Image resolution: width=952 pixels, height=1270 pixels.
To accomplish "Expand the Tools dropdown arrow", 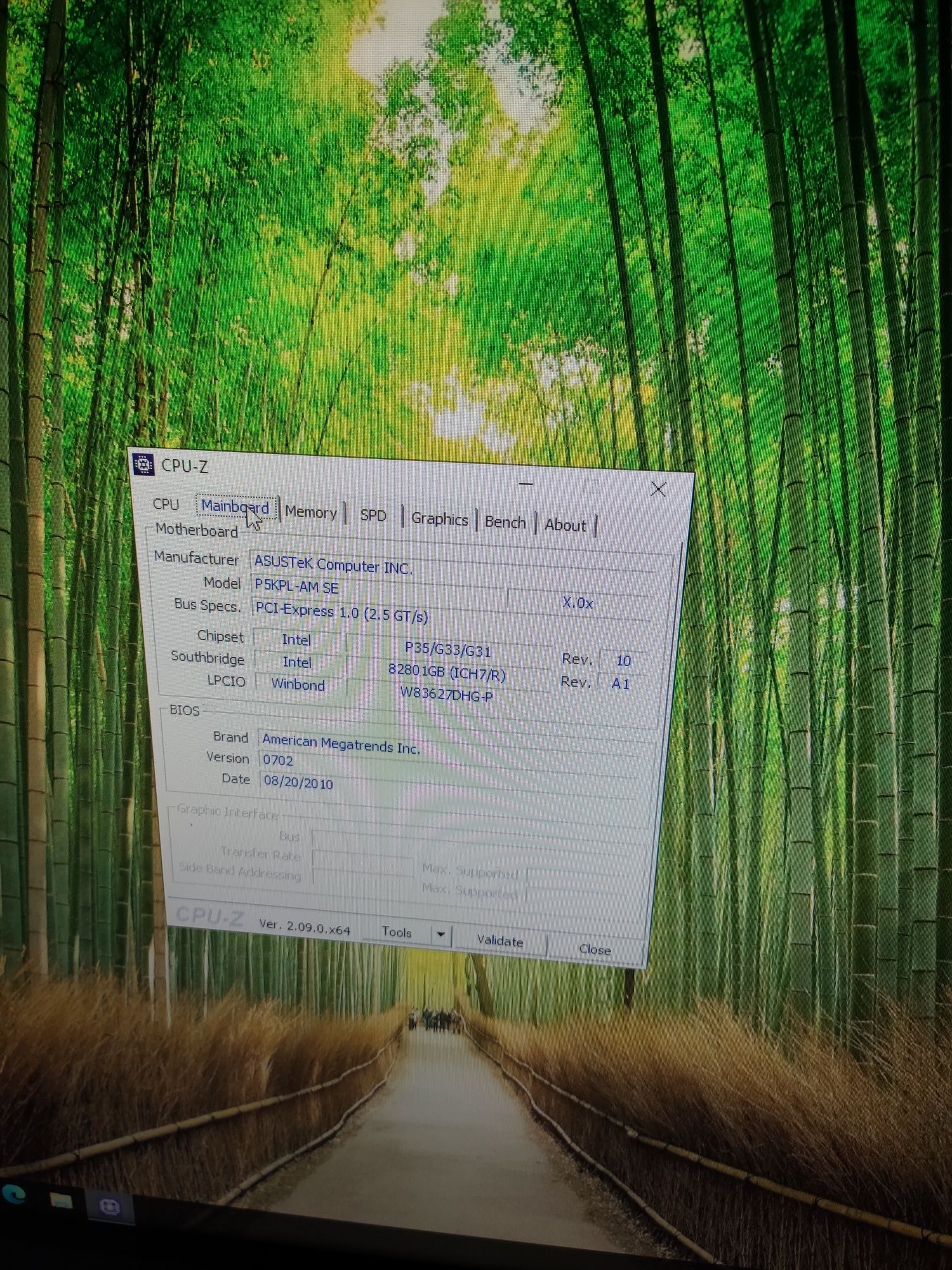I will [440, 934].
